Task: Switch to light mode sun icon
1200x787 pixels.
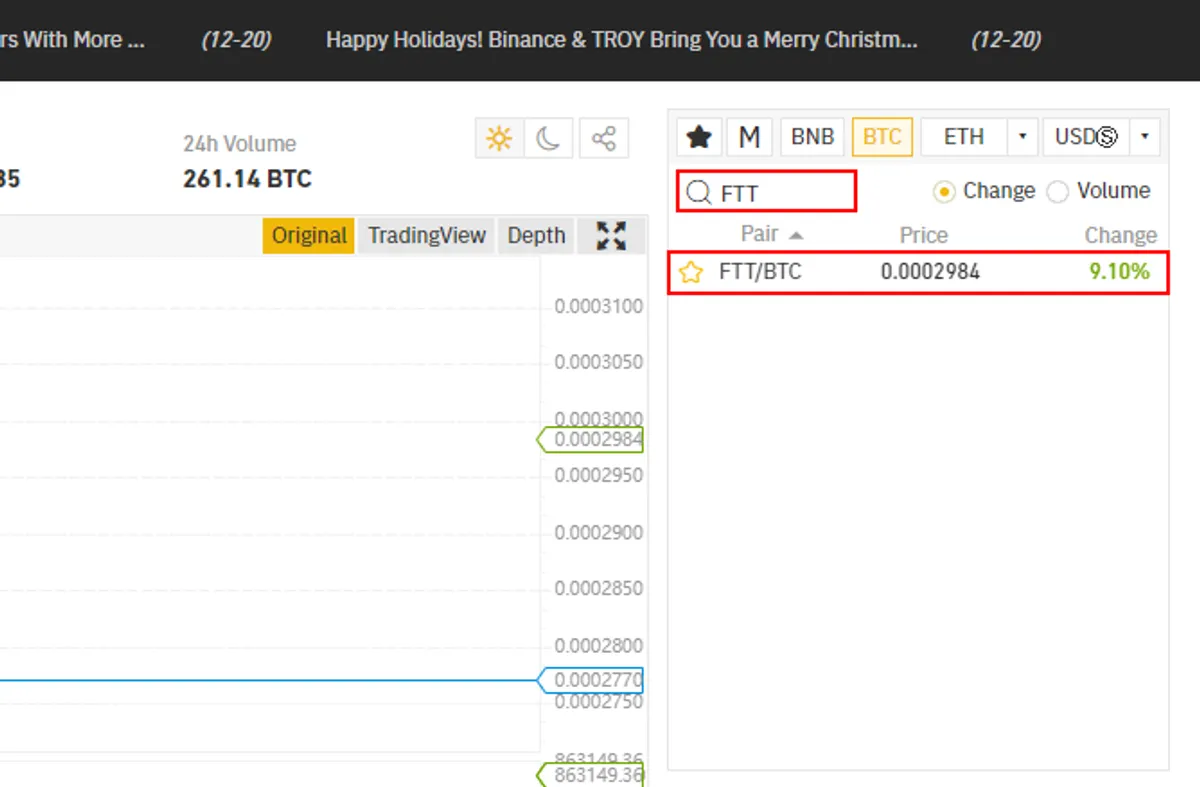Action: pyautogui.click(x=499, y=138)
